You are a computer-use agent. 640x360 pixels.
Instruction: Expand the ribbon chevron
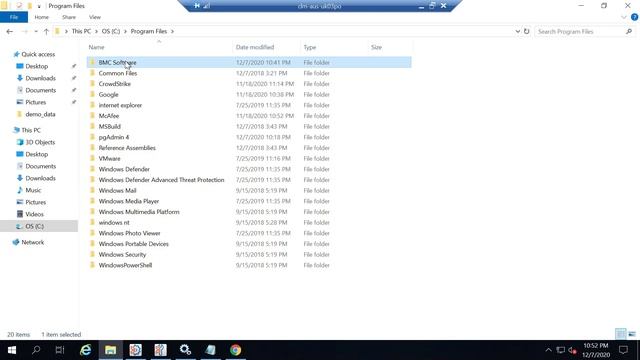pos(624,17)
